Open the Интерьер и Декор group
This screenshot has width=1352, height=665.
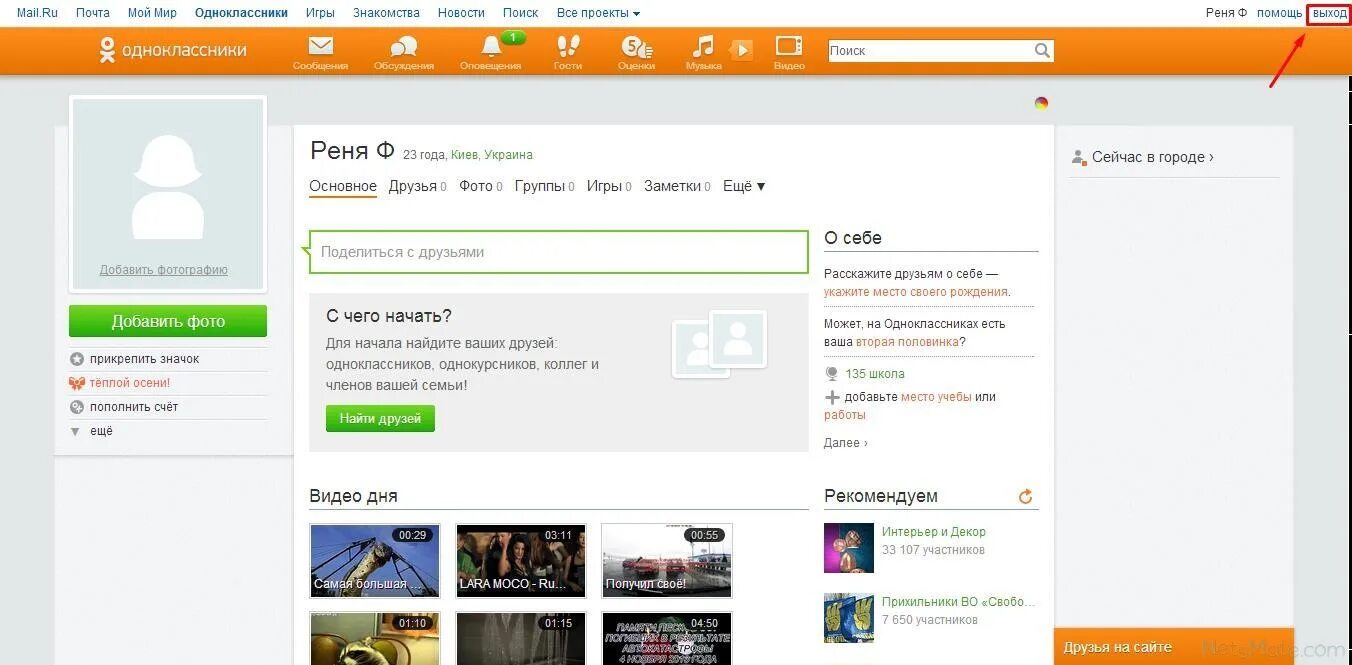pos(933,532)
